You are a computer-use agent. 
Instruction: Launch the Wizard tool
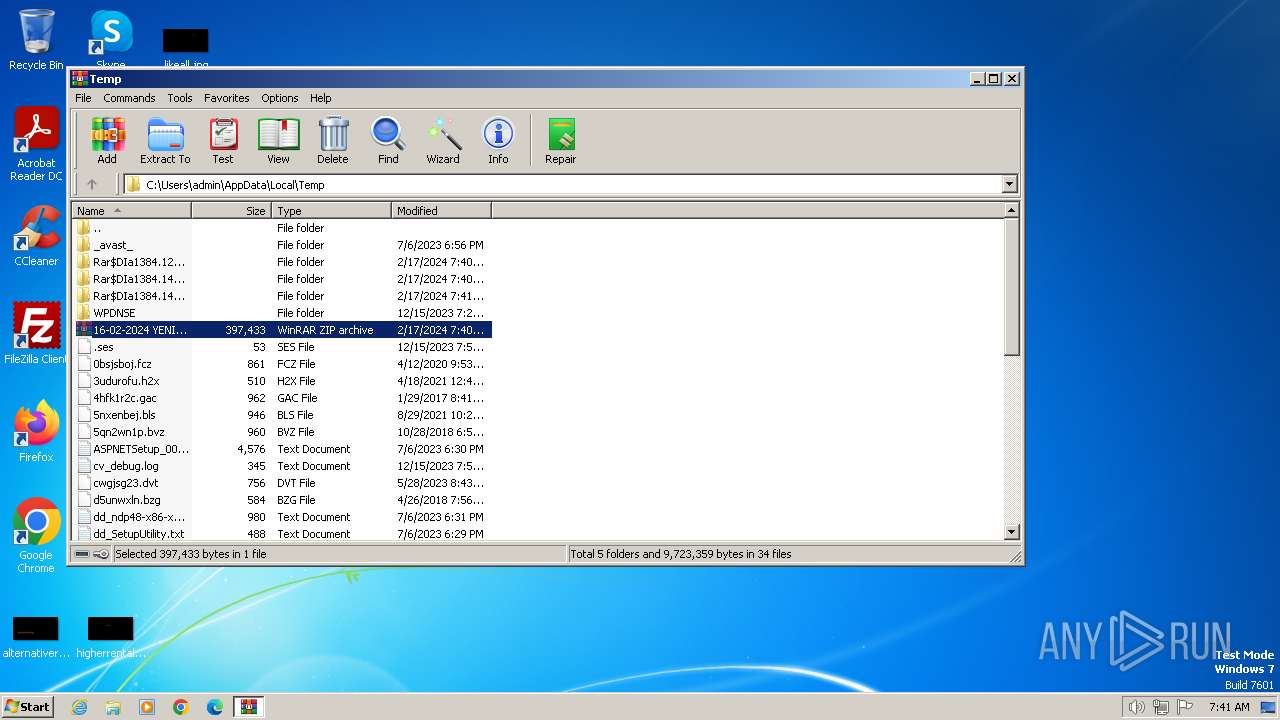tap(443, 140)
